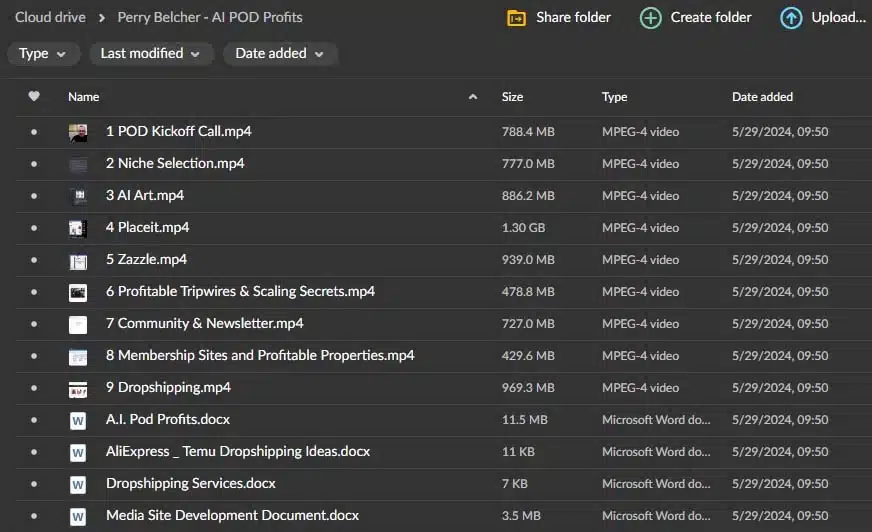Screen dimensions: 872x532
Task: Click the Create folder button label
Action: pos(711,17)
